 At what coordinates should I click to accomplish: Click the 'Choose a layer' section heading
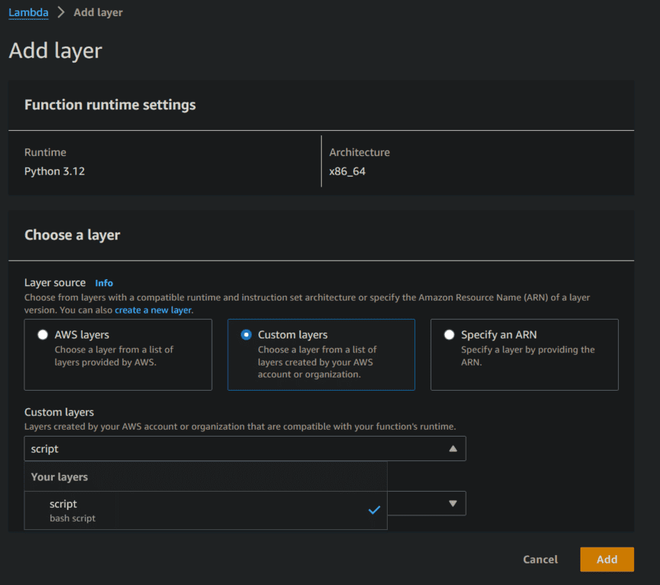click(72, 235)
